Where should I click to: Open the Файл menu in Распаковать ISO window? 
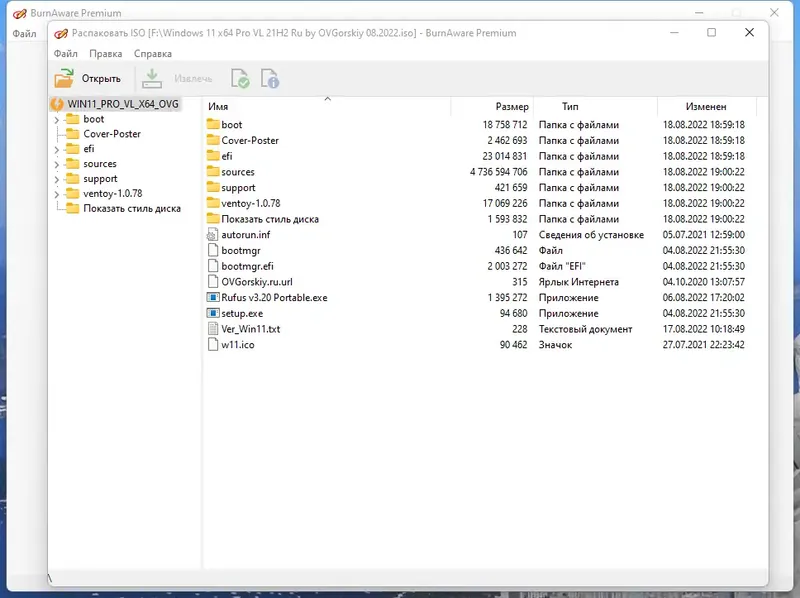point(65,54)
